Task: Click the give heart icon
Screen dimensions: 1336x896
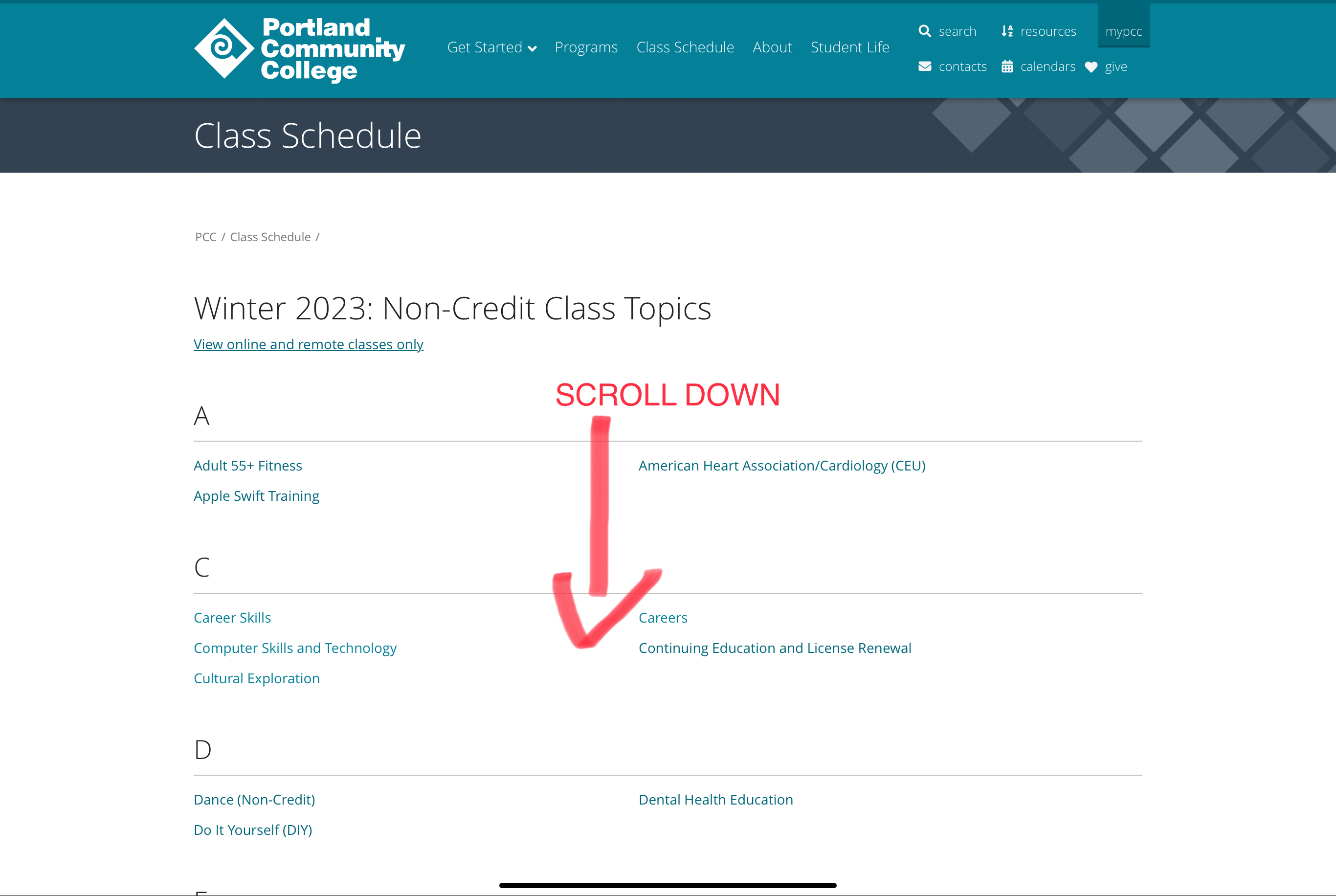Action: [x=1091, y=67]
